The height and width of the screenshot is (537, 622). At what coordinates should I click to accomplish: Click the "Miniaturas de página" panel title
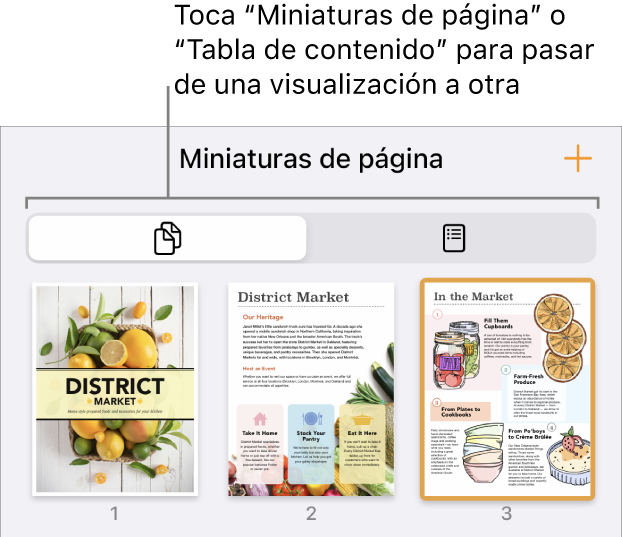pos(311,159)
